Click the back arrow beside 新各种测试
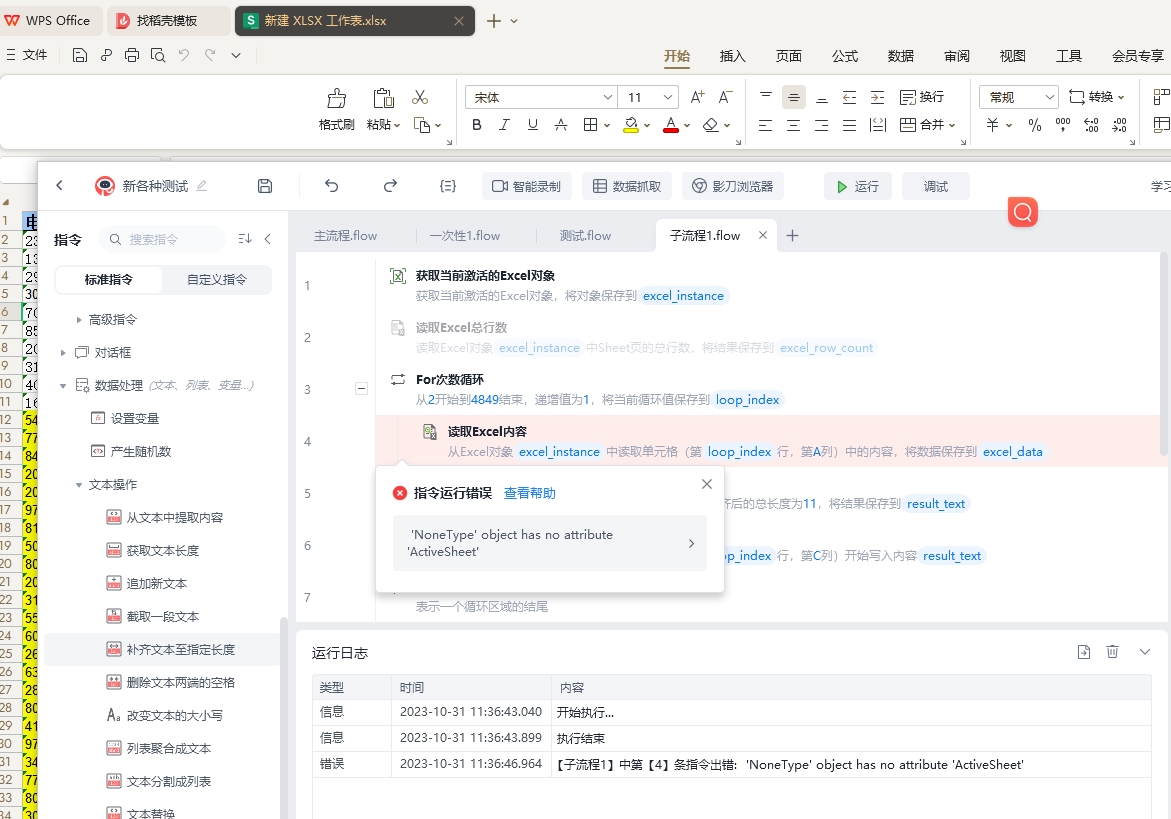The width and height of the screenshot is (1171, 819). (x=60, y=185)
